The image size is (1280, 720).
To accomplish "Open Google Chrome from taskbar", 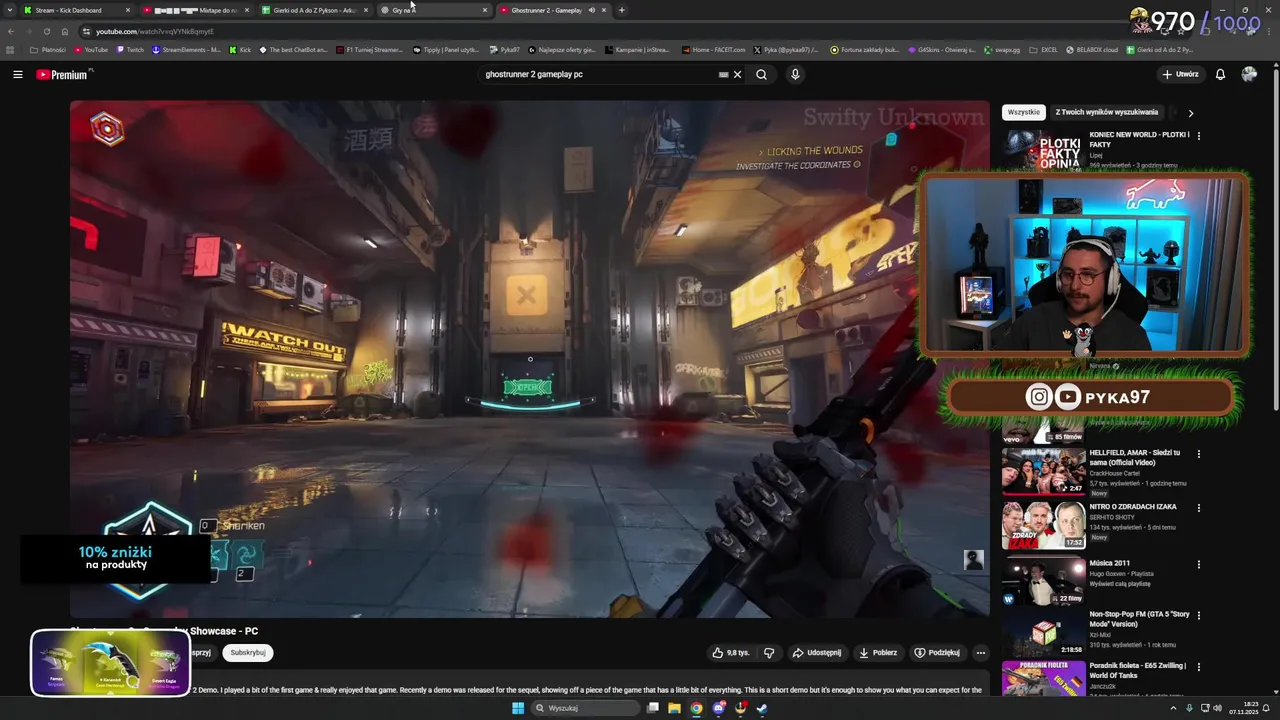I will [x=696, y=708].
